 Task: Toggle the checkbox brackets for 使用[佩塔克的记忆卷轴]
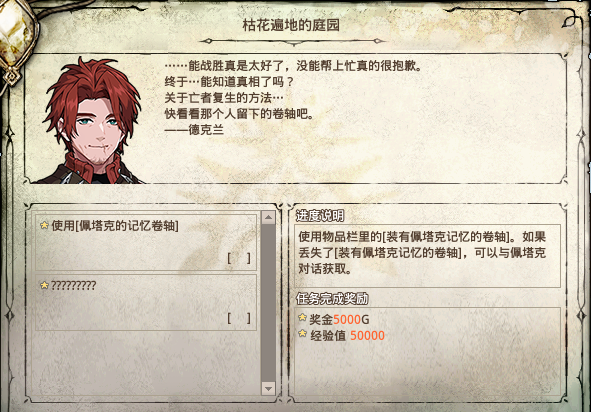(x=239, y=258)
